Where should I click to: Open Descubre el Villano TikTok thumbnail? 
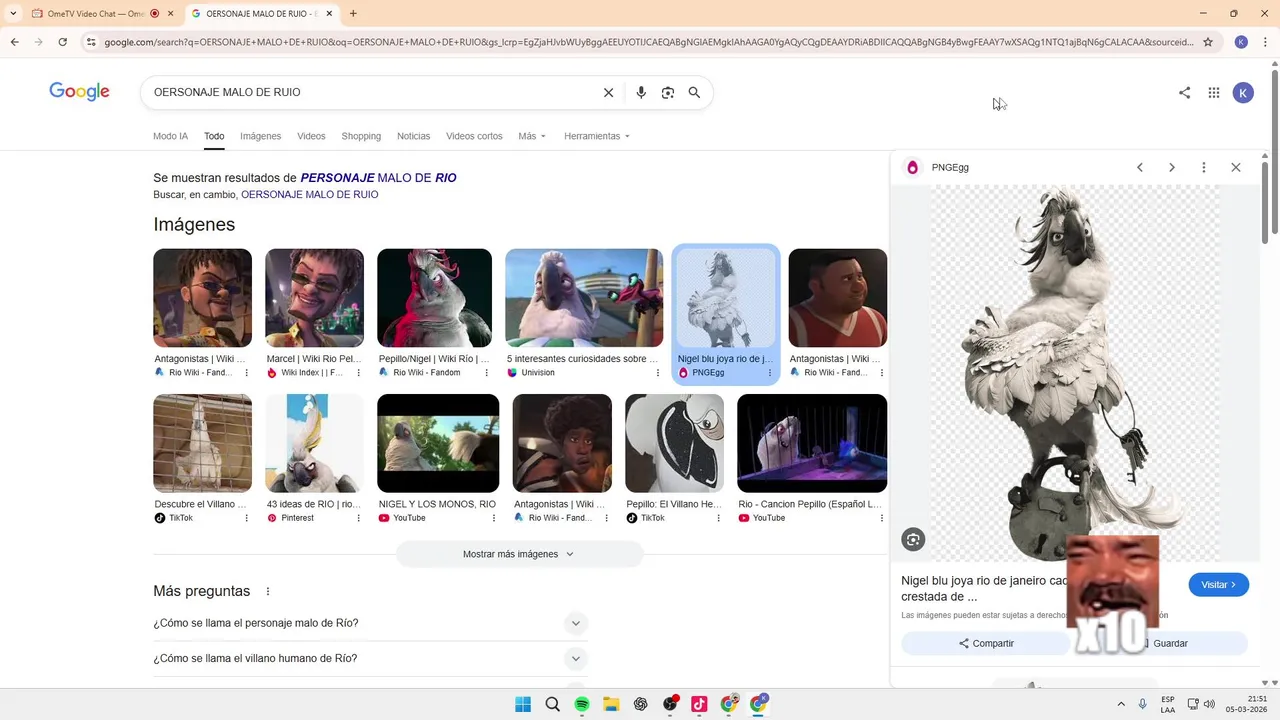click(x=202, y=443)
